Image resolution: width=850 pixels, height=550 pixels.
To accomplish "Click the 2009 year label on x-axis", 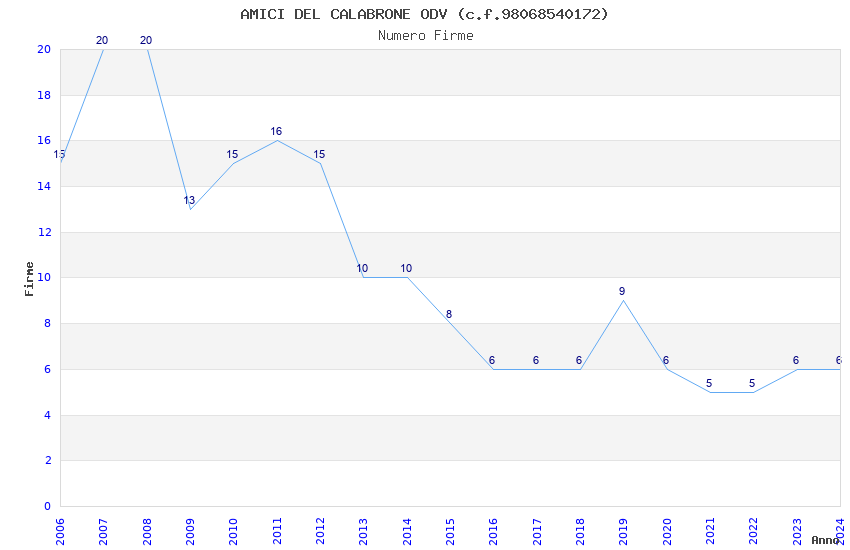I will click(x=190, y=532).
